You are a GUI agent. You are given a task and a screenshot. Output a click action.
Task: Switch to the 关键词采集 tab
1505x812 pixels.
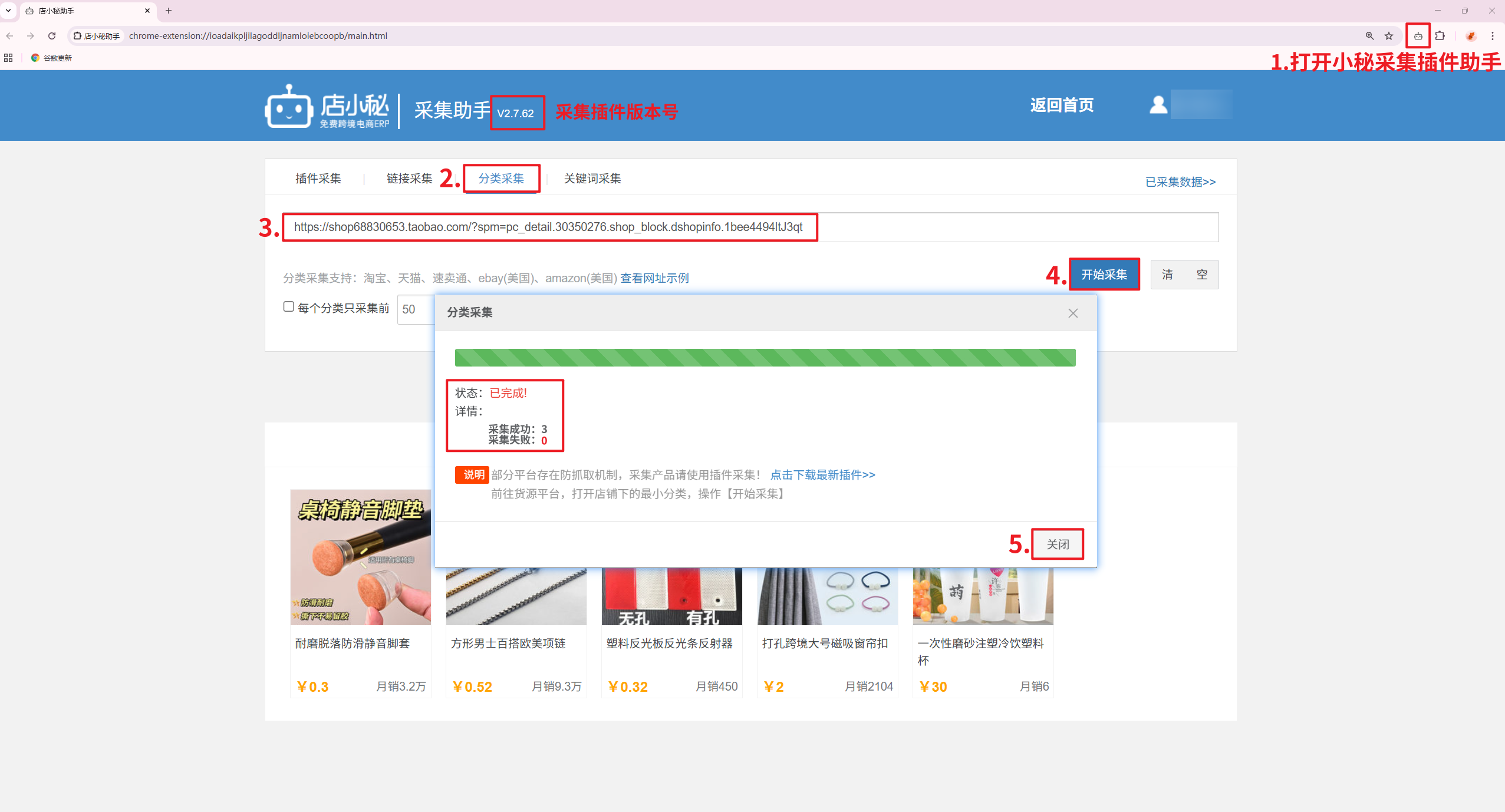click(x=592, y=179)
